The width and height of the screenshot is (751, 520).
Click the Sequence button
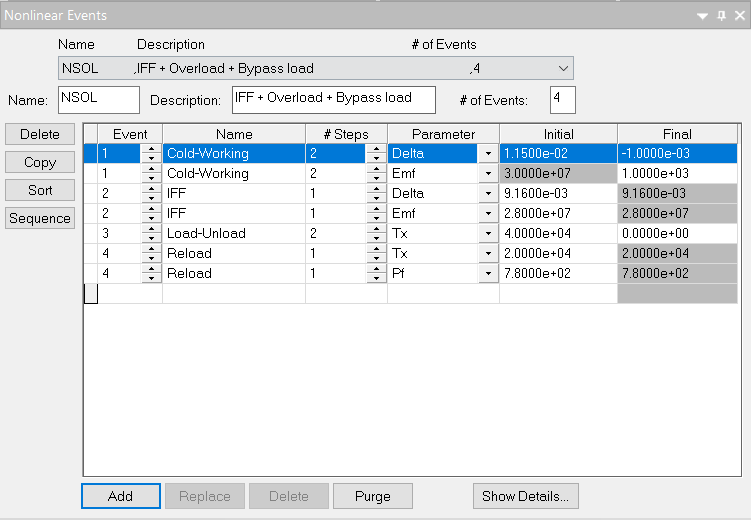(40, 218)
